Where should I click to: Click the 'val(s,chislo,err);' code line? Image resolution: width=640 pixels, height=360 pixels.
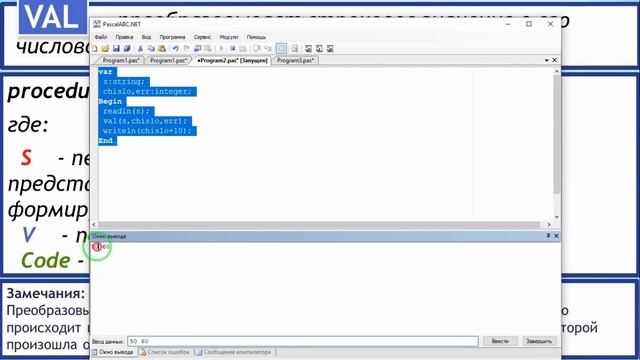coord(144,121)
